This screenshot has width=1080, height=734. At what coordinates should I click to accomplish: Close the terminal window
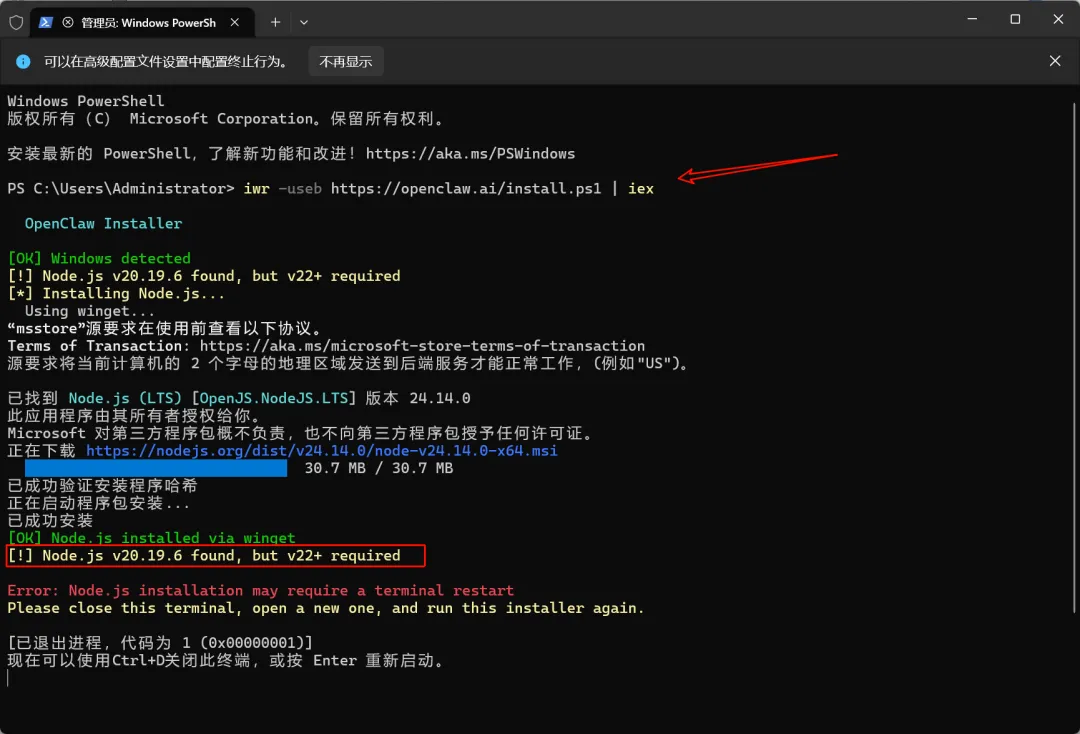1058,19
